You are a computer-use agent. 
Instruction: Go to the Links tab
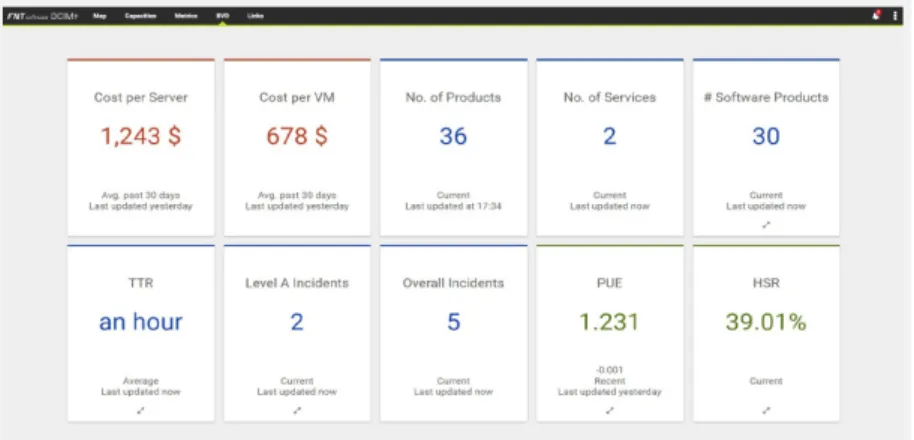point(255,16)
